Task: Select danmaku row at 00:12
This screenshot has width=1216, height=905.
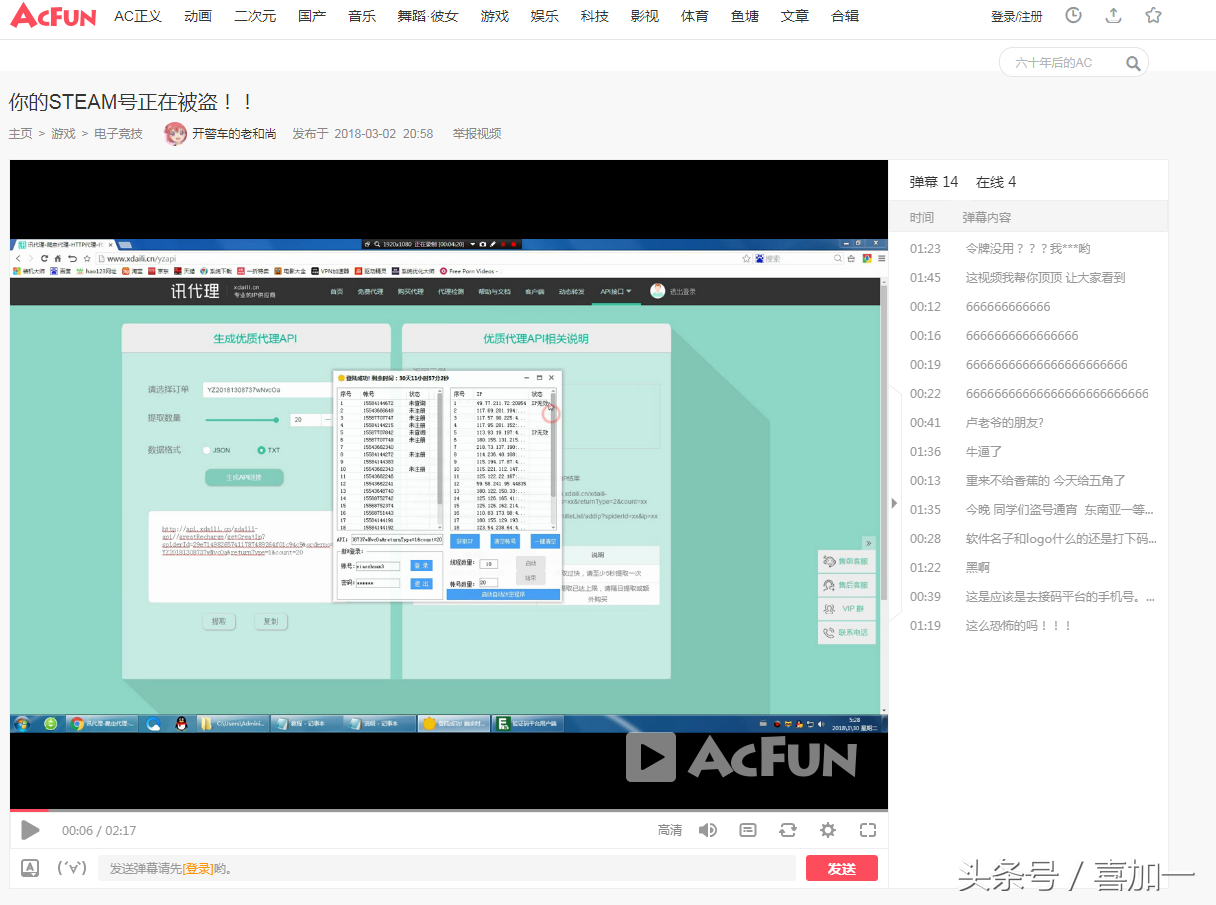Action: point(1028,306)
